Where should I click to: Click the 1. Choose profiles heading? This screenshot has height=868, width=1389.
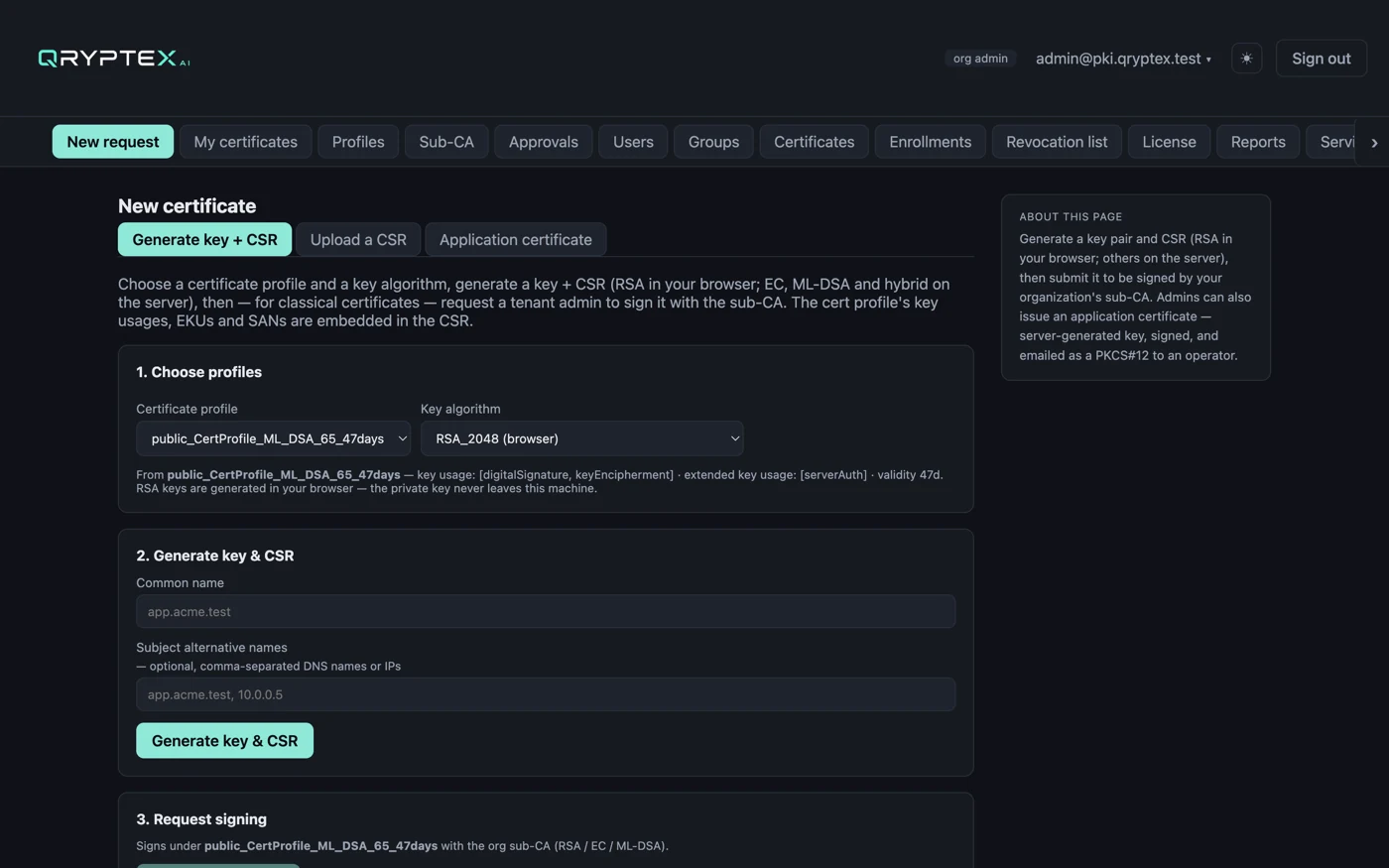[x=198, y=372]
